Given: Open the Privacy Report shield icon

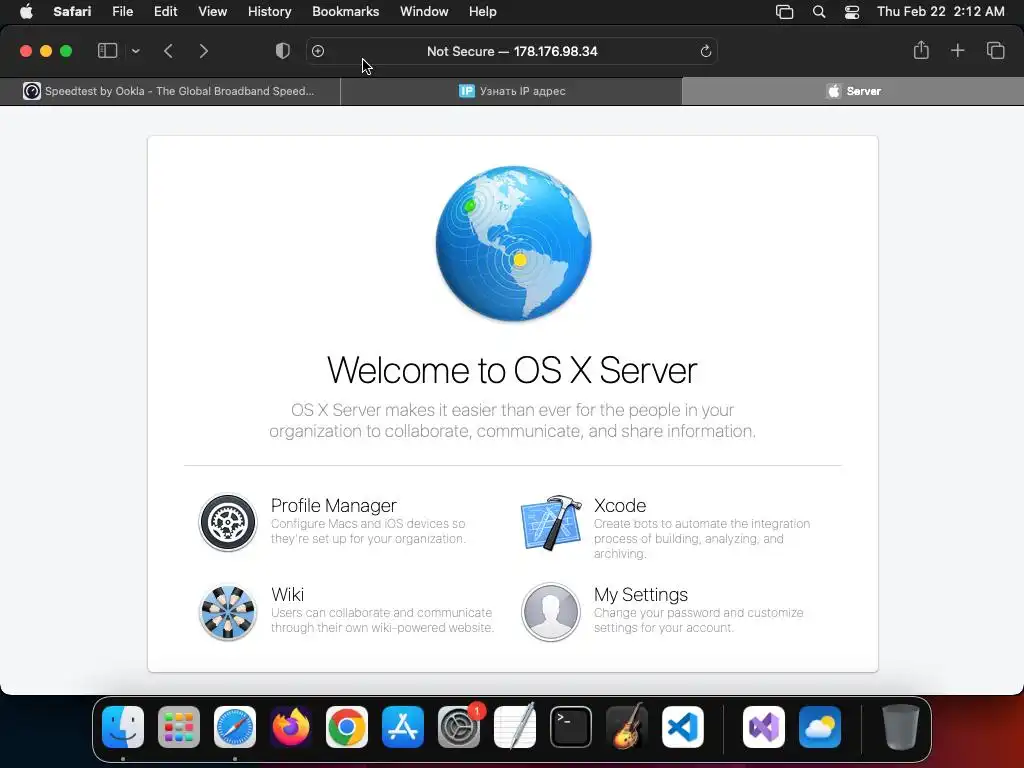Looking at the screenshot, I should coord(282,51).
